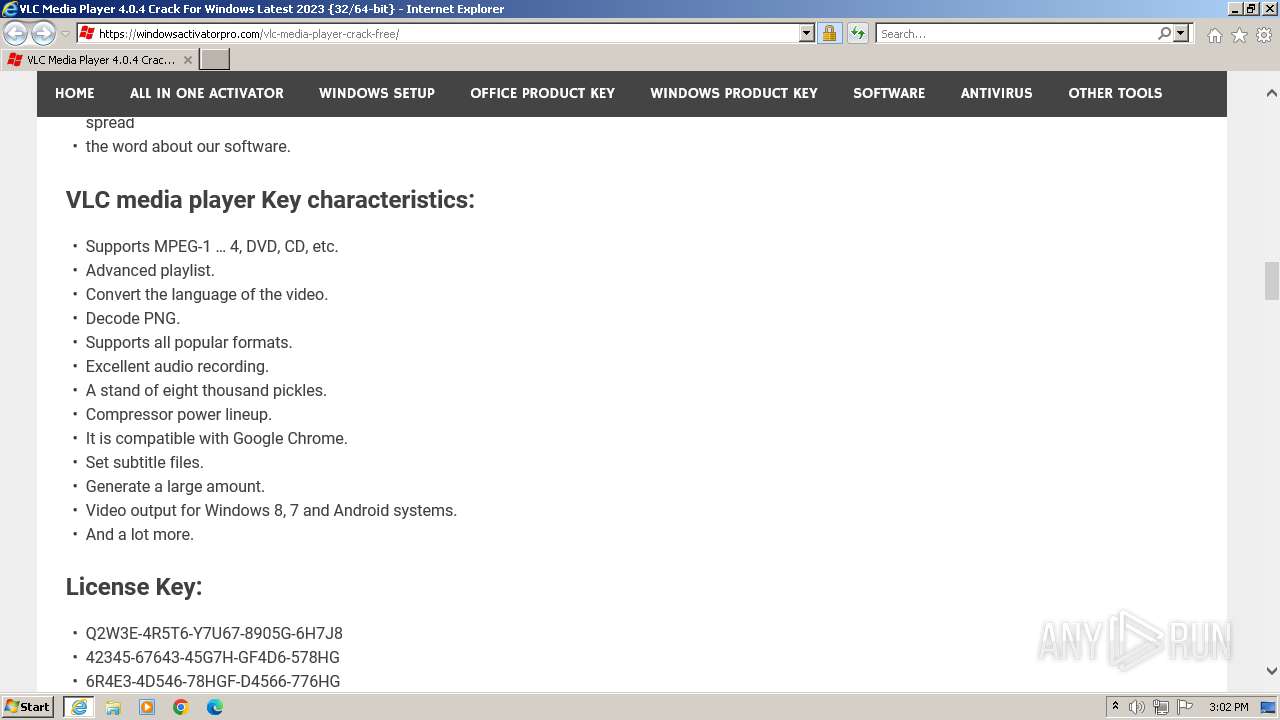Click 'A stand of eight thousand pickles.' text

(206, 391)
